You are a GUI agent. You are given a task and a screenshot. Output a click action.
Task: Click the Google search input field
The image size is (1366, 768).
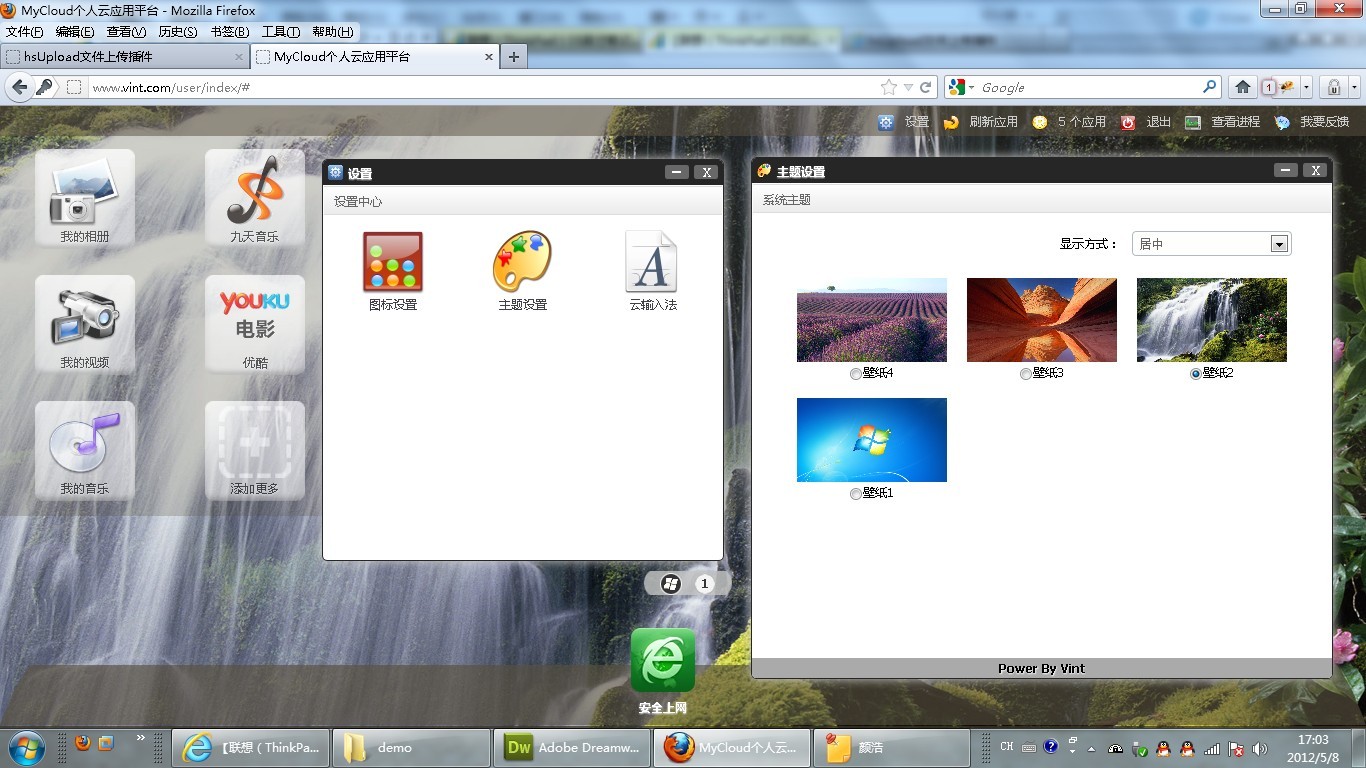pyautogui.click(x=1088, y=87)
